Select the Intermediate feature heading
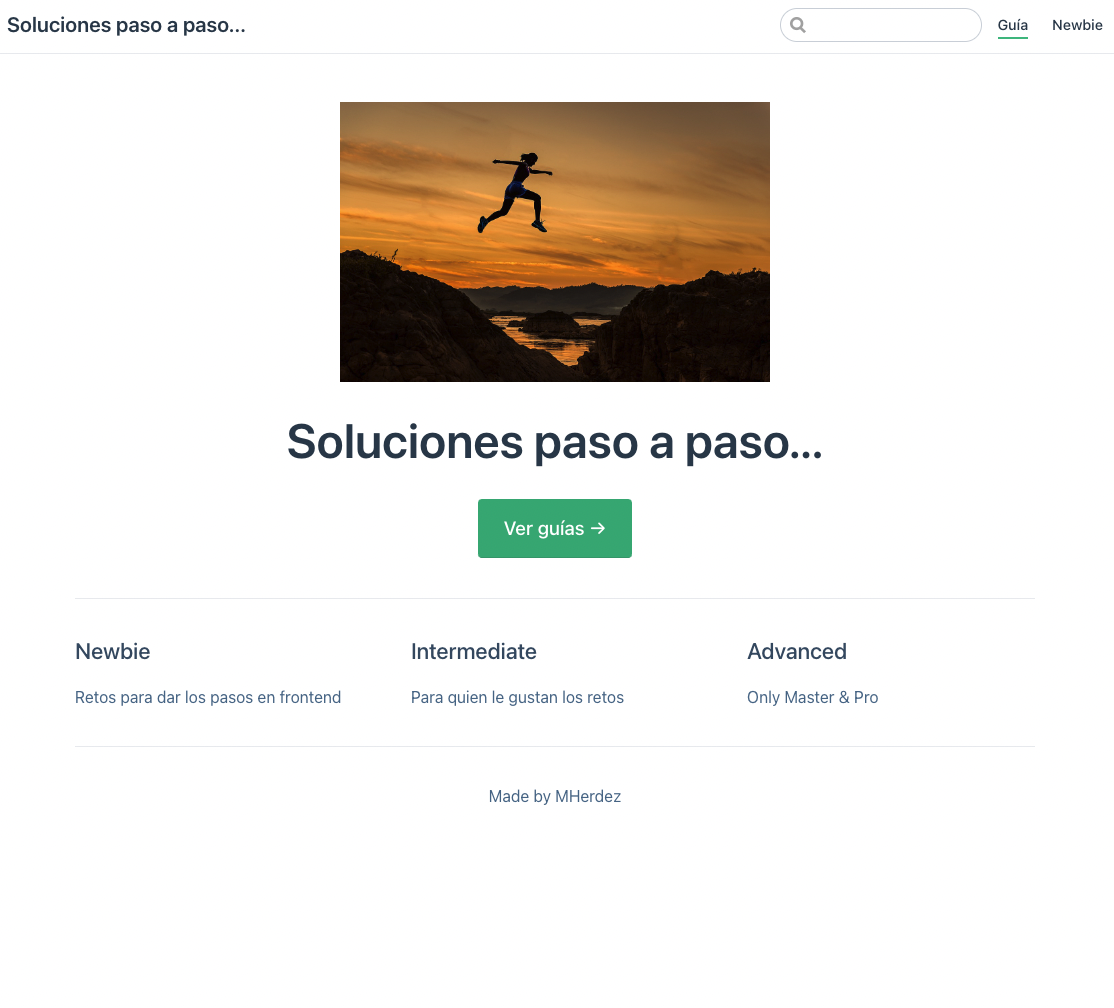 pos(473,651)
